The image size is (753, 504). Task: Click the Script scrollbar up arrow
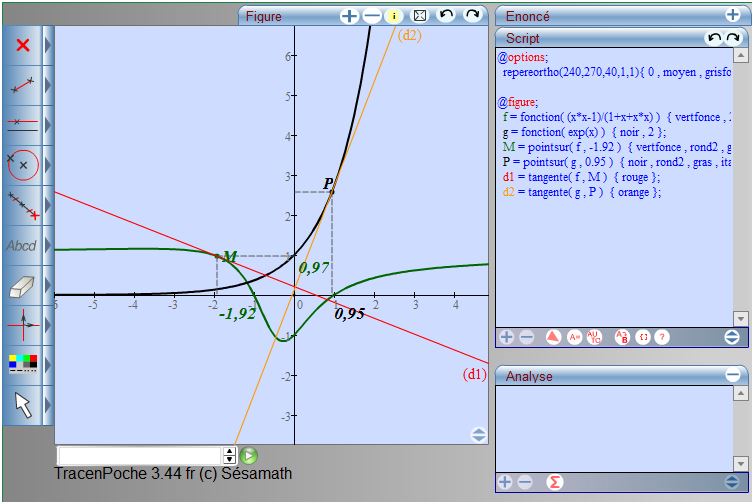pos(741,56)
